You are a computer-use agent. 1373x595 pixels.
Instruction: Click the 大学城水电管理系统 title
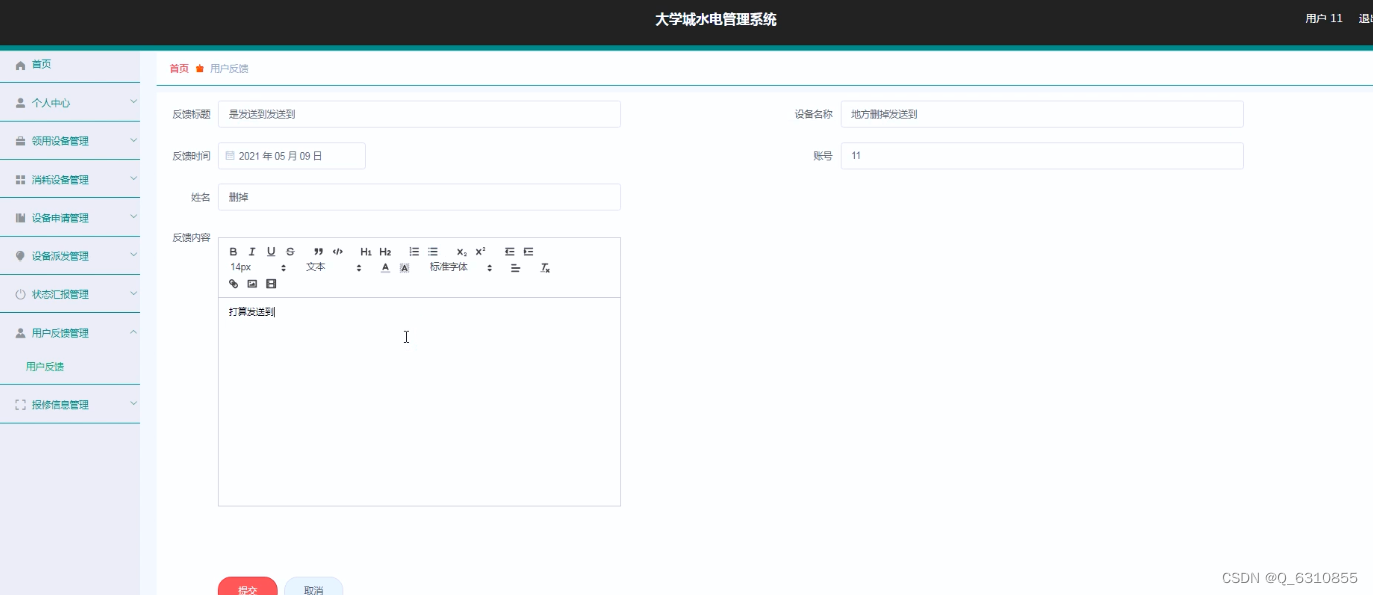(716, 19)
